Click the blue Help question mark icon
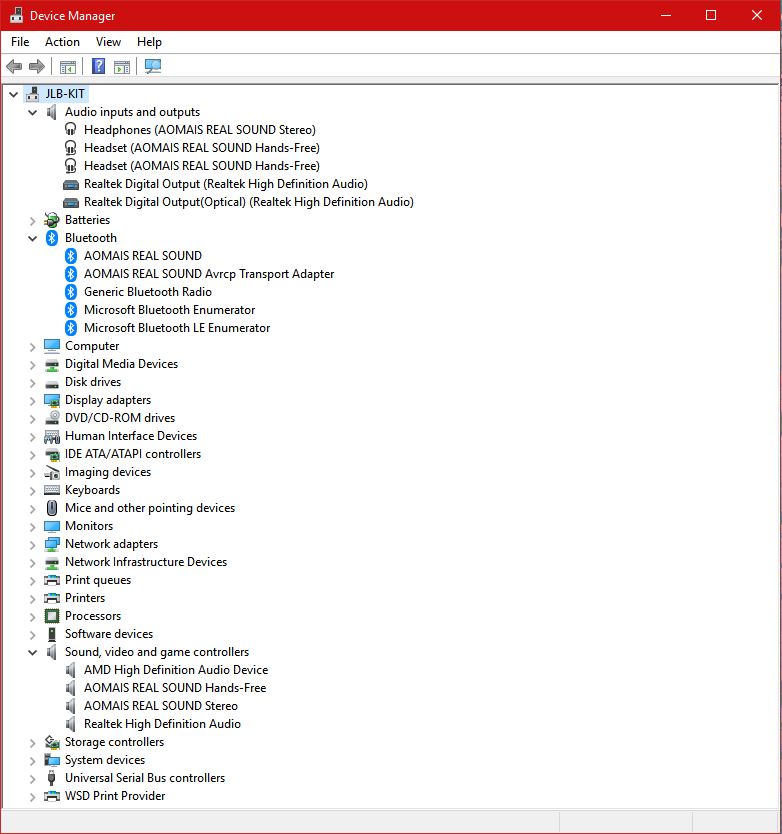This screenshot has height=834, width=782. tap(98, 66)
